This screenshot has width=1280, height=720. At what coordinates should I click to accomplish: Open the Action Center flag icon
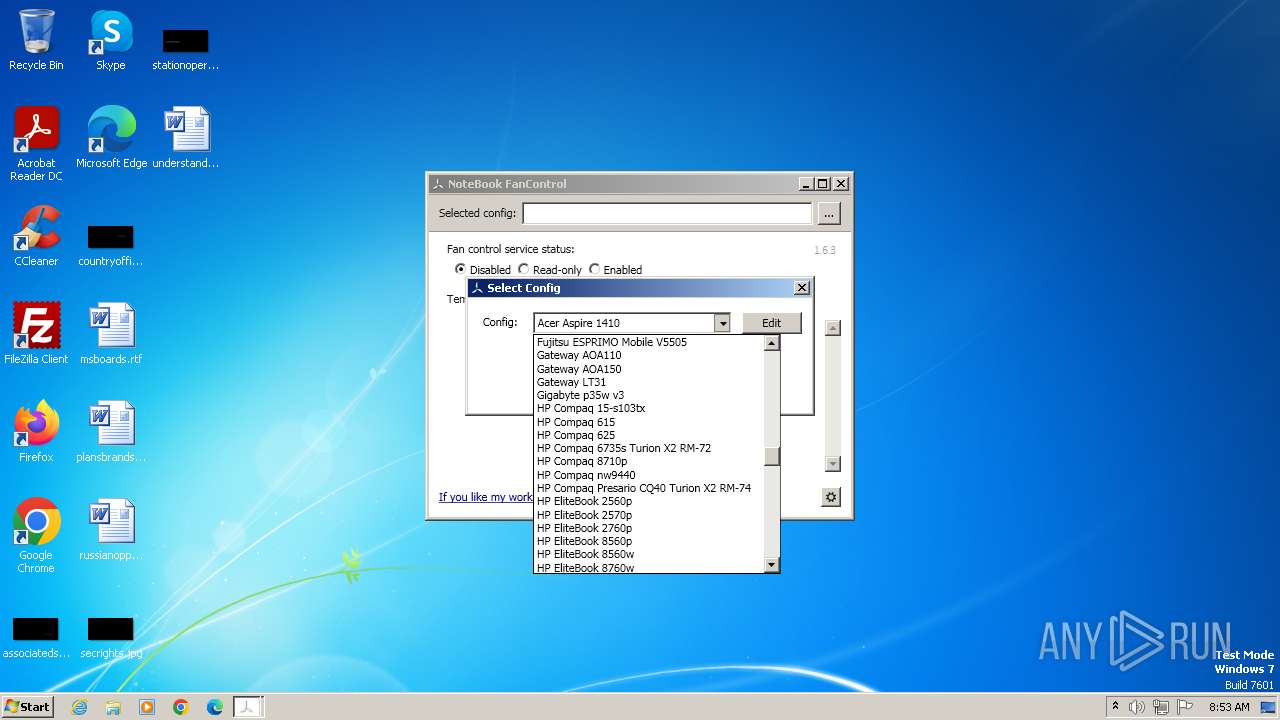coord(1185,707)
